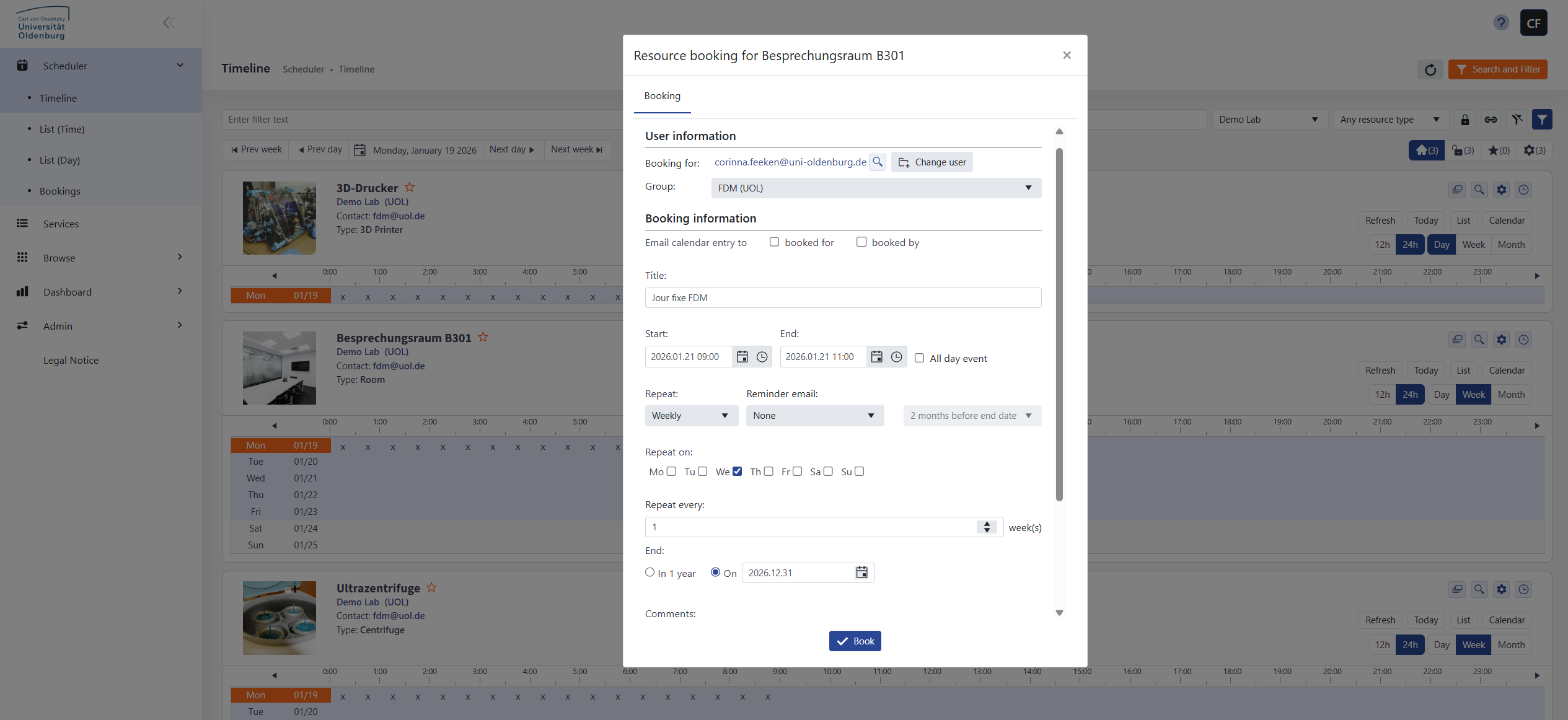Click the help question mark icon
The image size is (1568, 720).
point(1500,23)
